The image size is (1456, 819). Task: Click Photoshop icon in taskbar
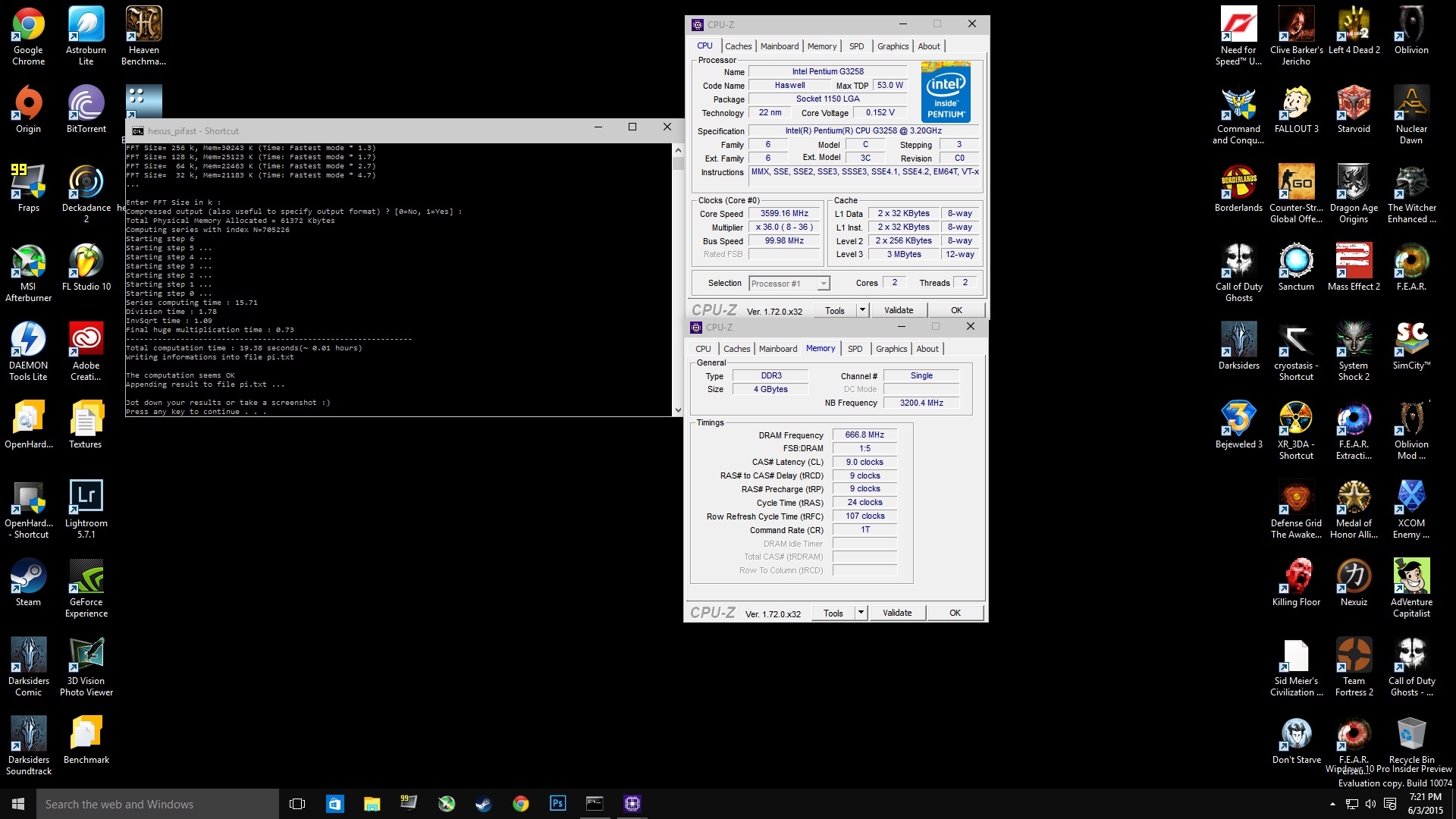click(558, 804)
